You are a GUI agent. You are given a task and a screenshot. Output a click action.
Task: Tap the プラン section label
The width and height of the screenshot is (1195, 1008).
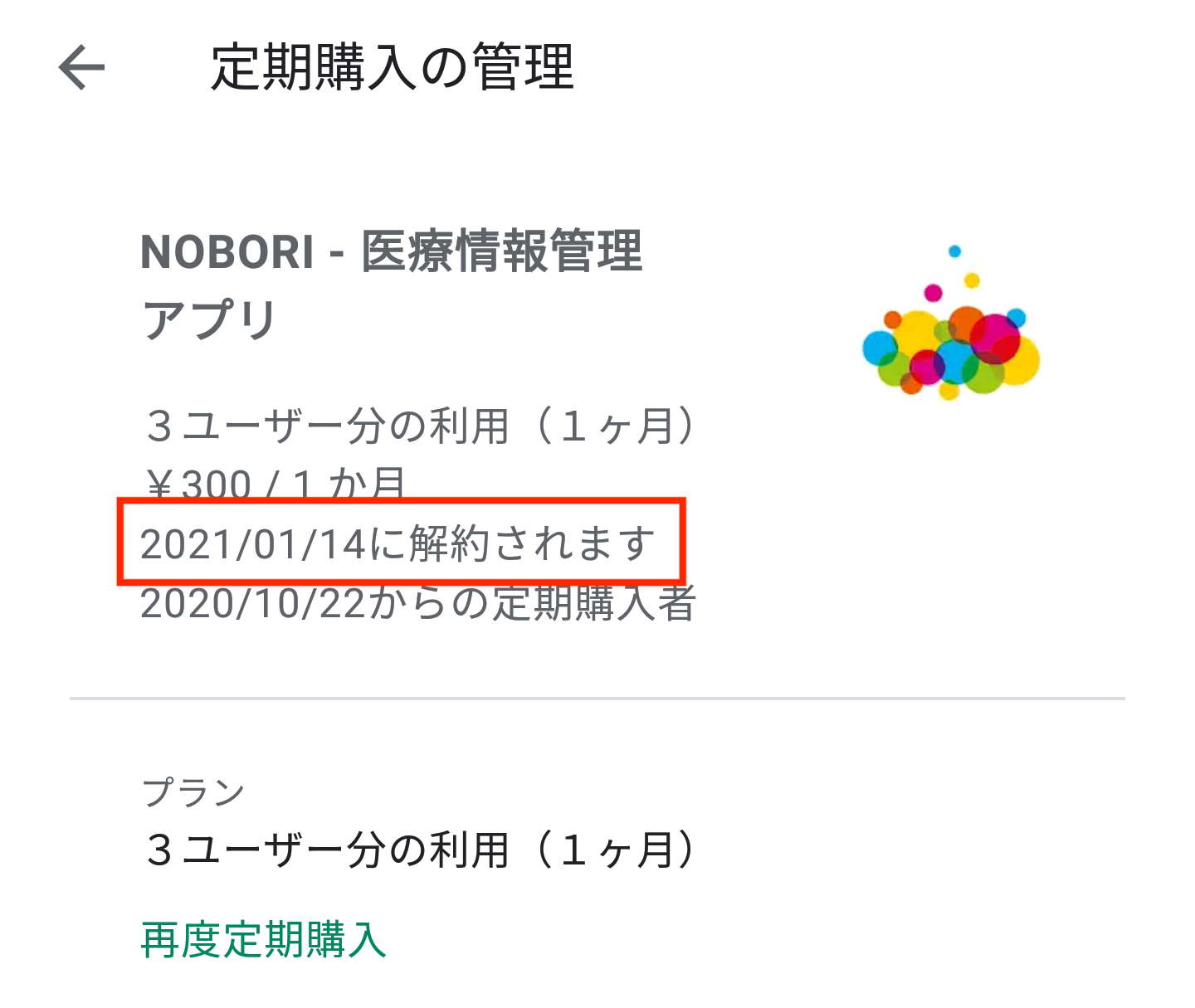click(x=194, y=792)
